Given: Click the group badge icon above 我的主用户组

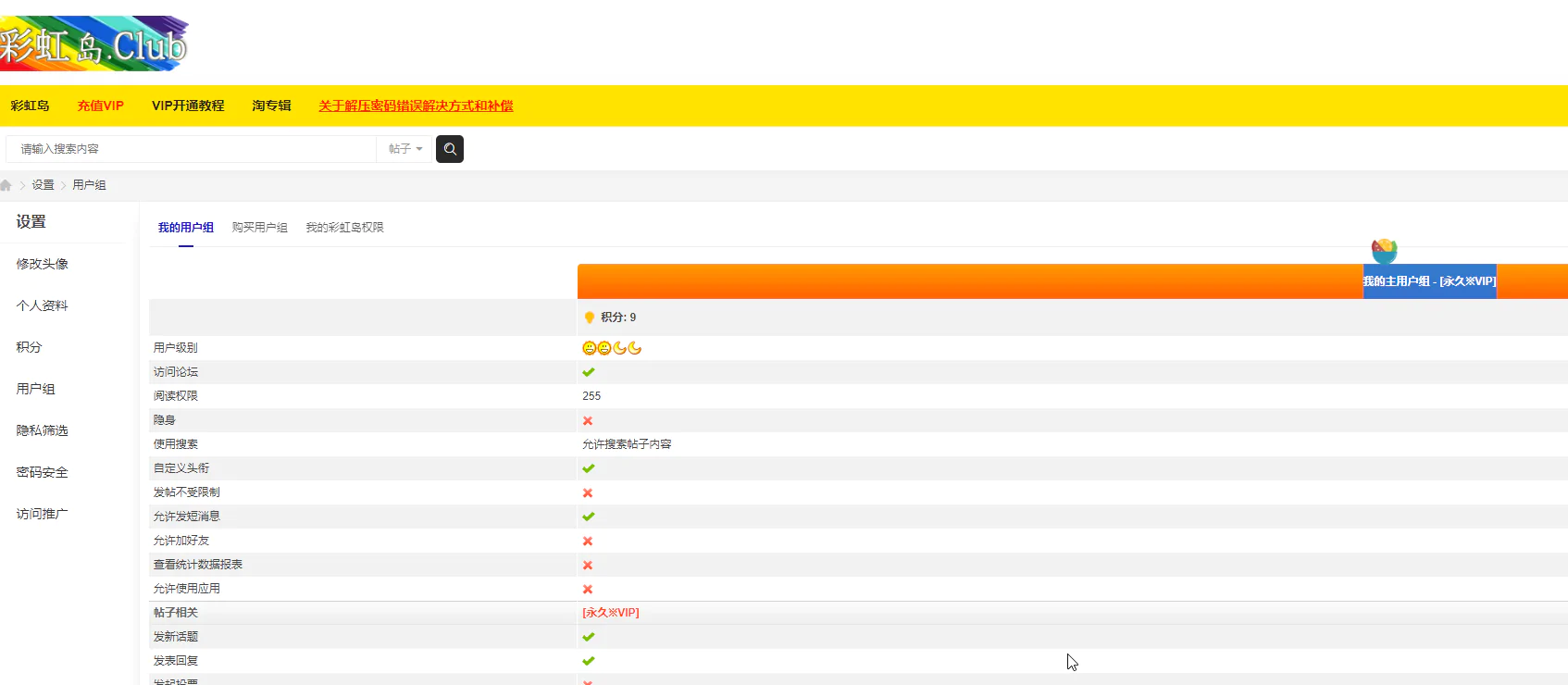Looking at the screenshot, I should pos(1384,250).
